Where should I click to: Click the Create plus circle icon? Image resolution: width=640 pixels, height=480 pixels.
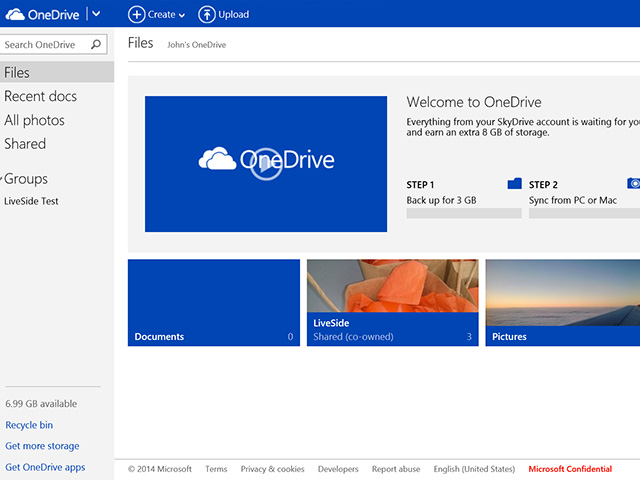coord(136,14)
